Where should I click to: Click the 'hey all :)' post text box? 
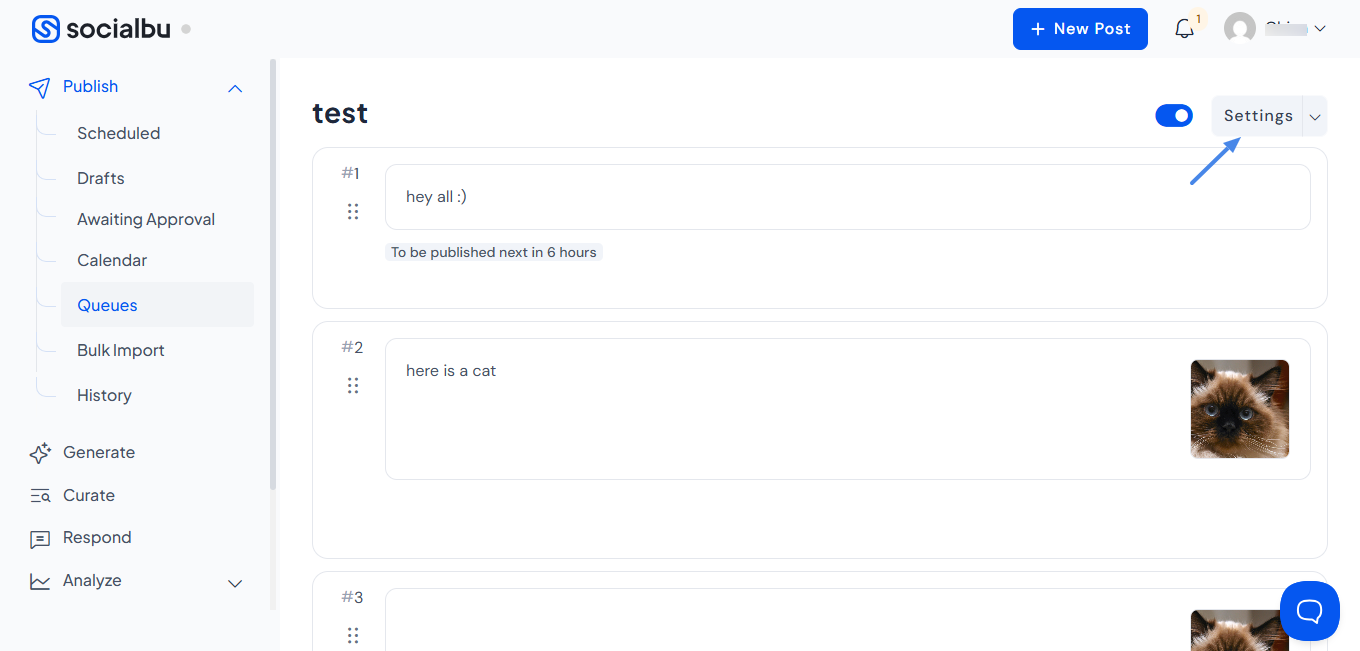coord(847,197)
